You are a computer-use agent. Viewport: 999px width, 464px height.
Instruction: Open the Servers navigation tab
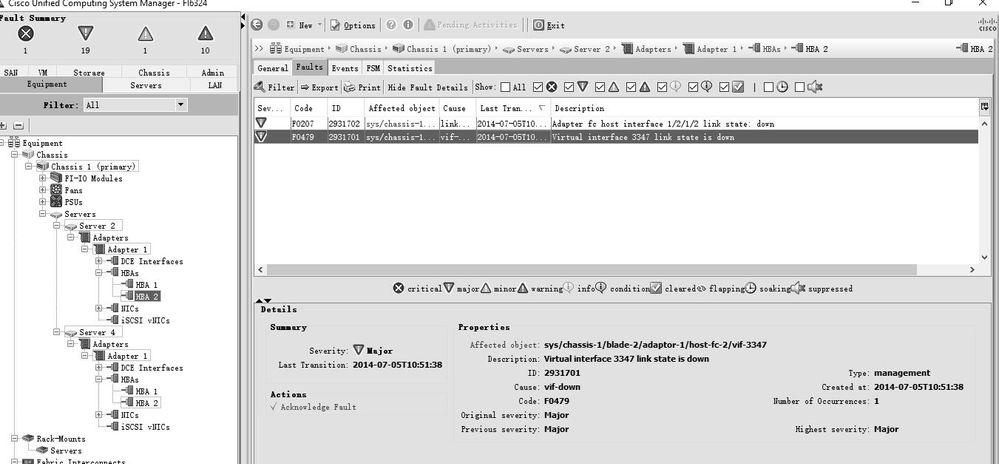[x=146, y=85]
